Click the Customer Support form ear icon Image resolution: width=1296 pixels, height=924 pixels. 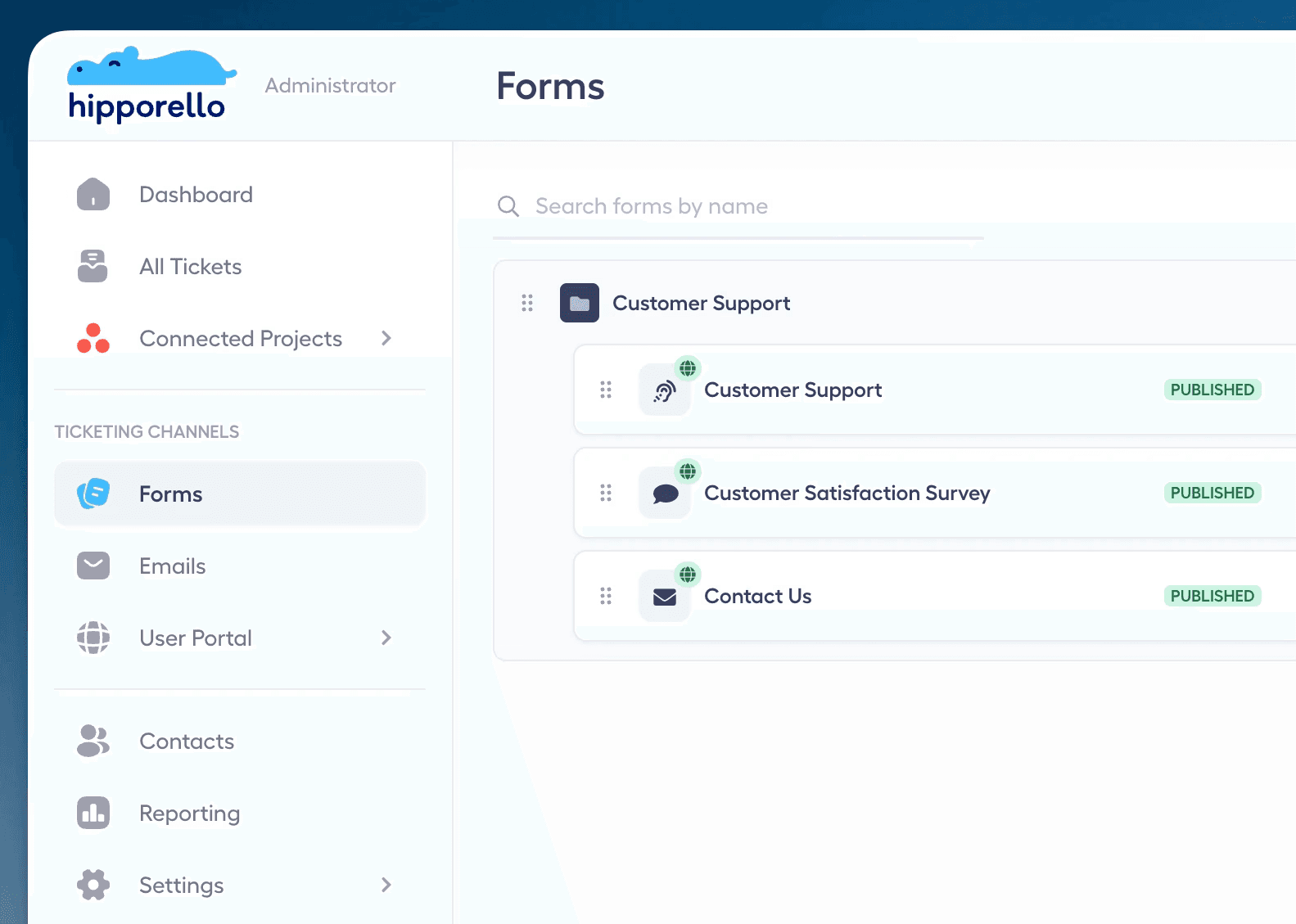click(665, 392)
